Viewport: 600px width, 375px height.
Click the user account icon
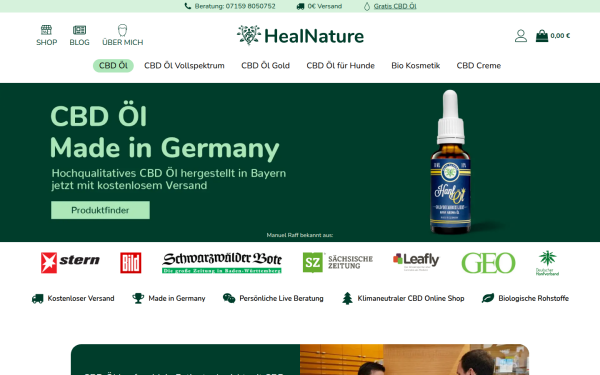coord(520,36)
